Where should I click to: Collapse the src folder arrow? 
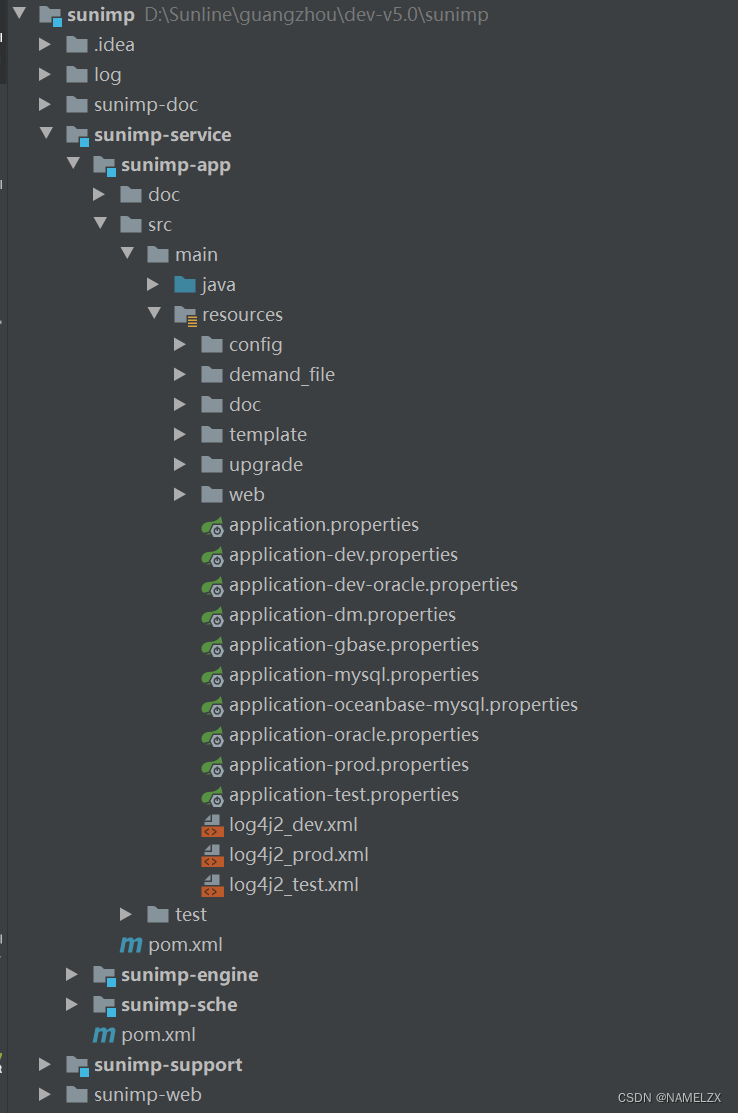coord(100,223)
